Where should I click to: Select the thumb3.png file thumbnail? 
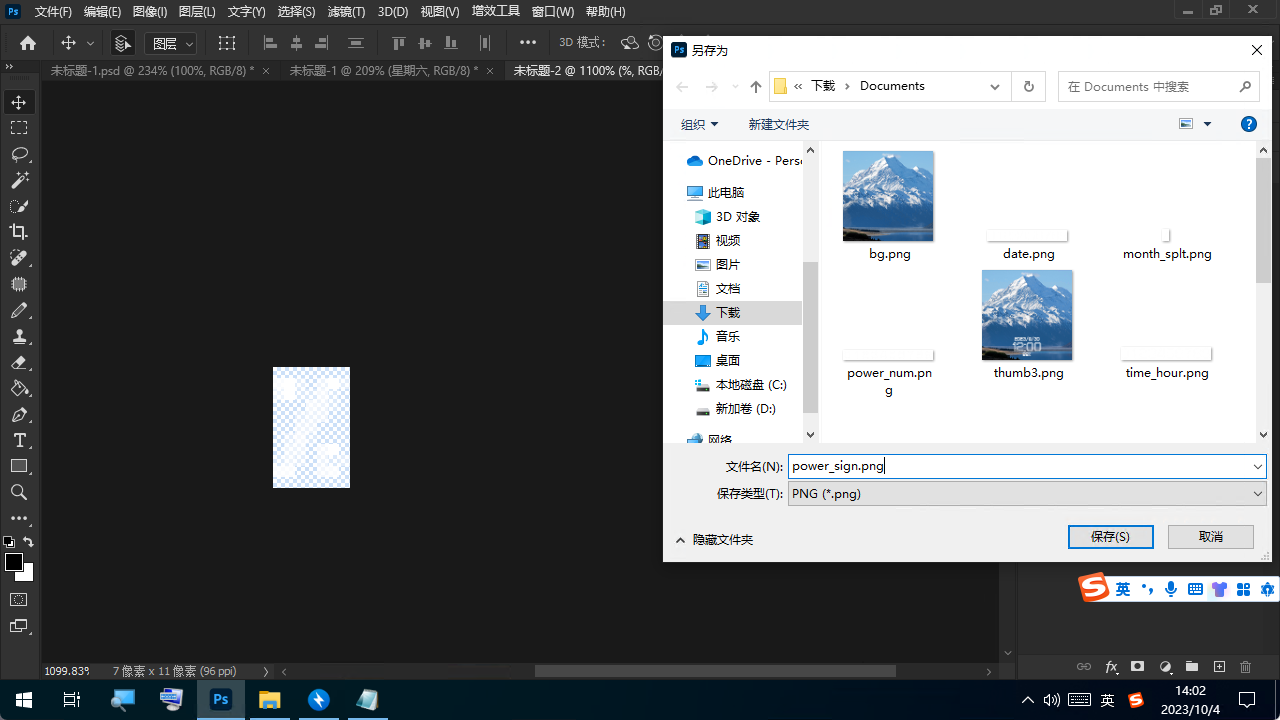pos(1027,316)
